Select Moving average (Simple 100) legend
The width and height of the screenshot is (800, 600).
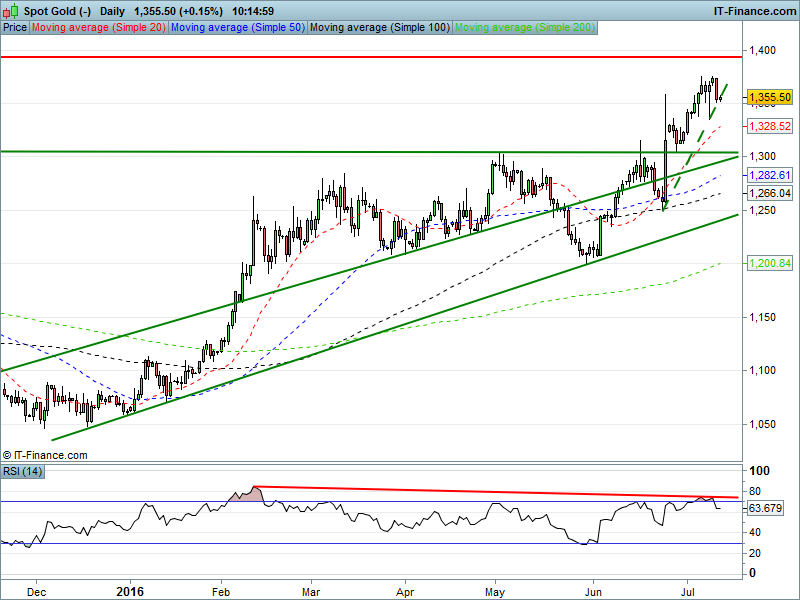(x=380, y=28)
